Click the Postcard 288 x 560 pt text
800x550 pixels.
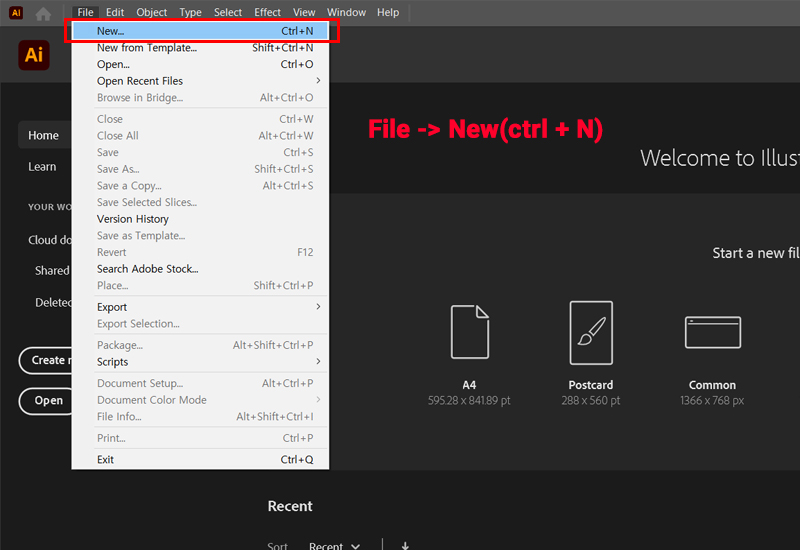coord(591,401)
